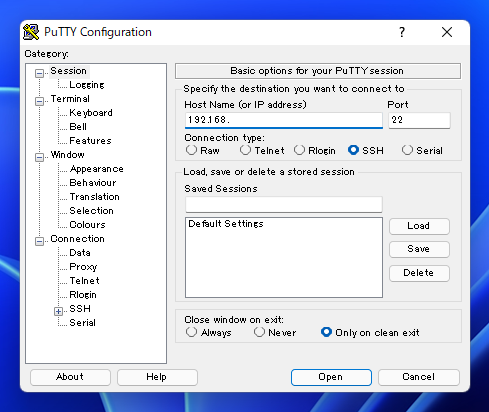Viewport: 489px width, 412px height.
Task: Open the Keyboard settings category
Action: click(x=91, y=113)
